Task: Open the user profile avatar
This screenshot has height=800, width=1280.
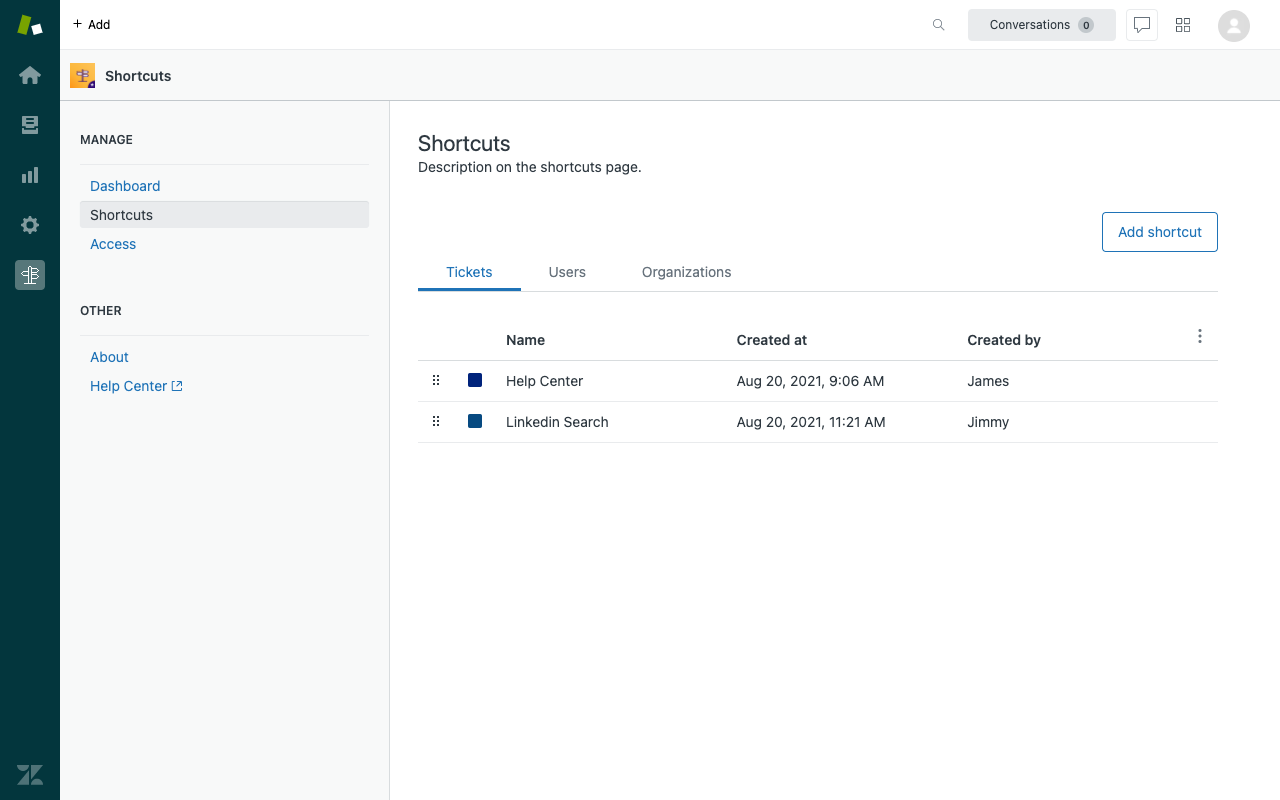Action: [x=1234, y=25]
